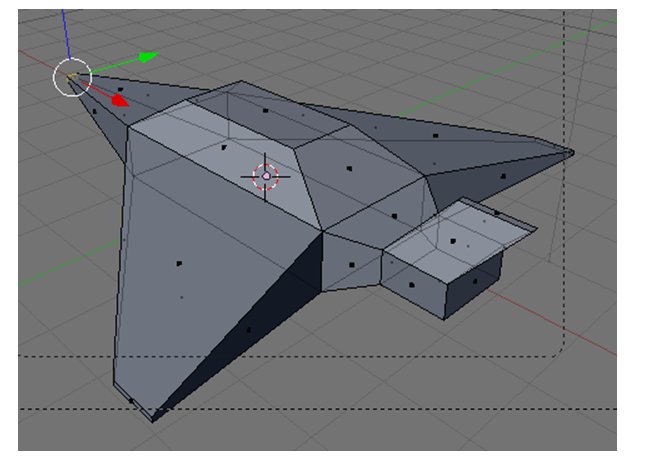Select the face dot near left wing bottom tip
645x468 pixels.
point(131,401)
